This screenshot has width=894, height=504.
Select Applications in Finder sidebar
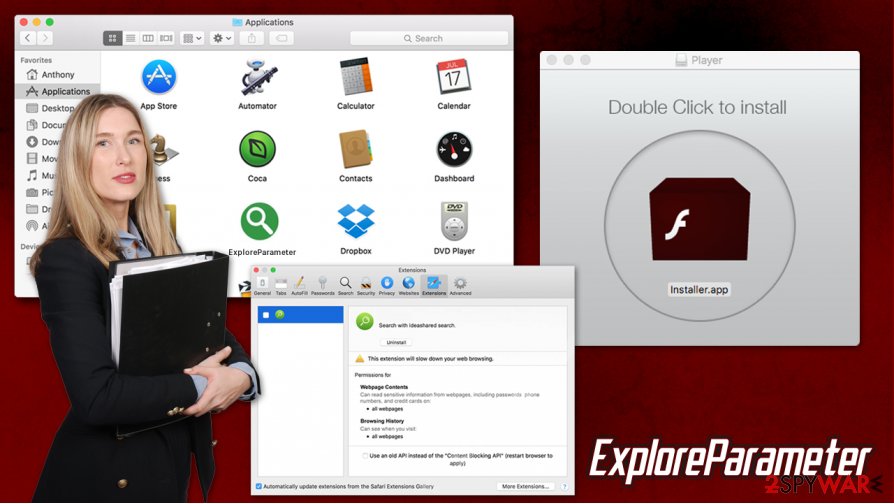(57, 91)
